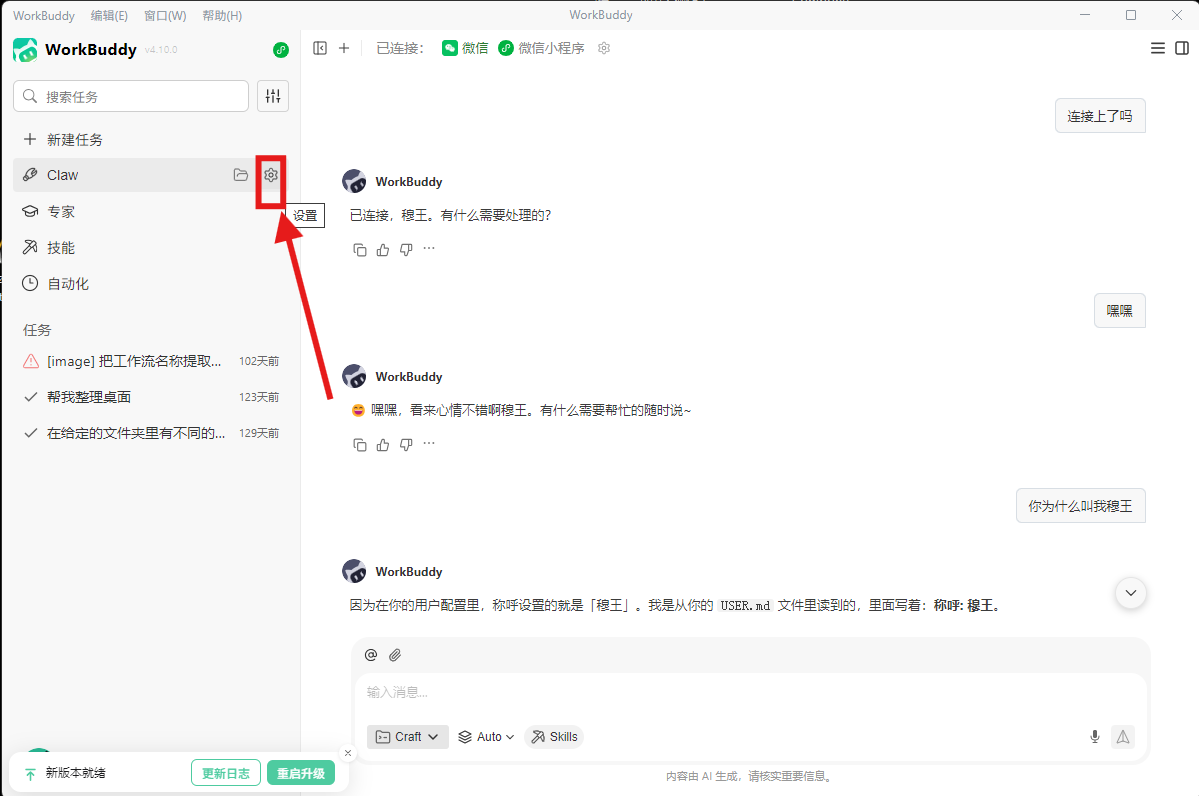Open the WorkBuddy menu in menu bar
Screen dimensions: 1199x796
(44, 15)
